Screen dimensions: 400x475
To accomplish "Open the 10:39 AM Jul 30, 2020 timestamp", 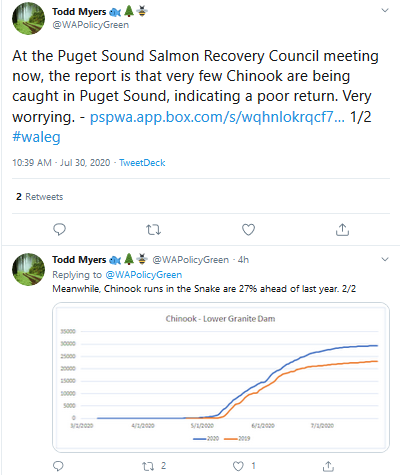I will click(x=61, y=163).
